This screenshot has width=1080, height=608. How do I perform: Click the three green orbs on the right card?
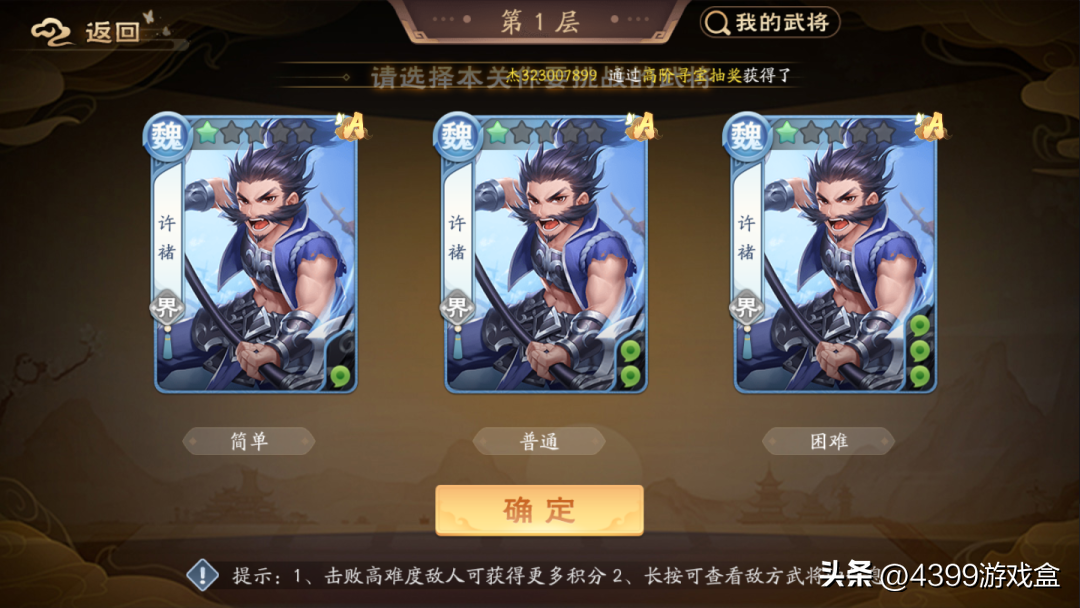click(920, 351)
